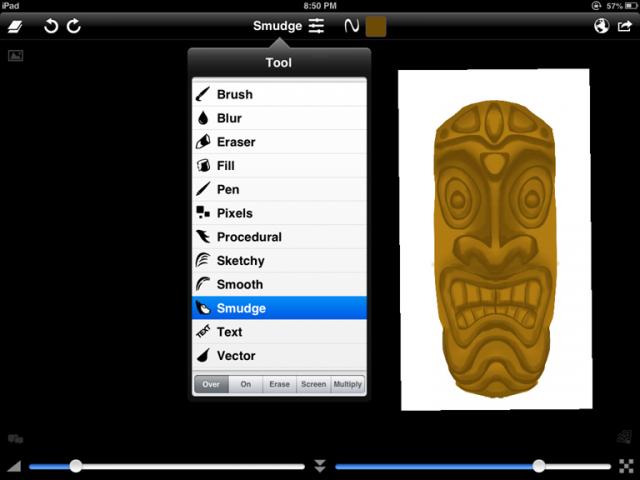Open the Smudge tool dropdown title
The width and height of the screenshot is (640, 480).
point(277,26)
